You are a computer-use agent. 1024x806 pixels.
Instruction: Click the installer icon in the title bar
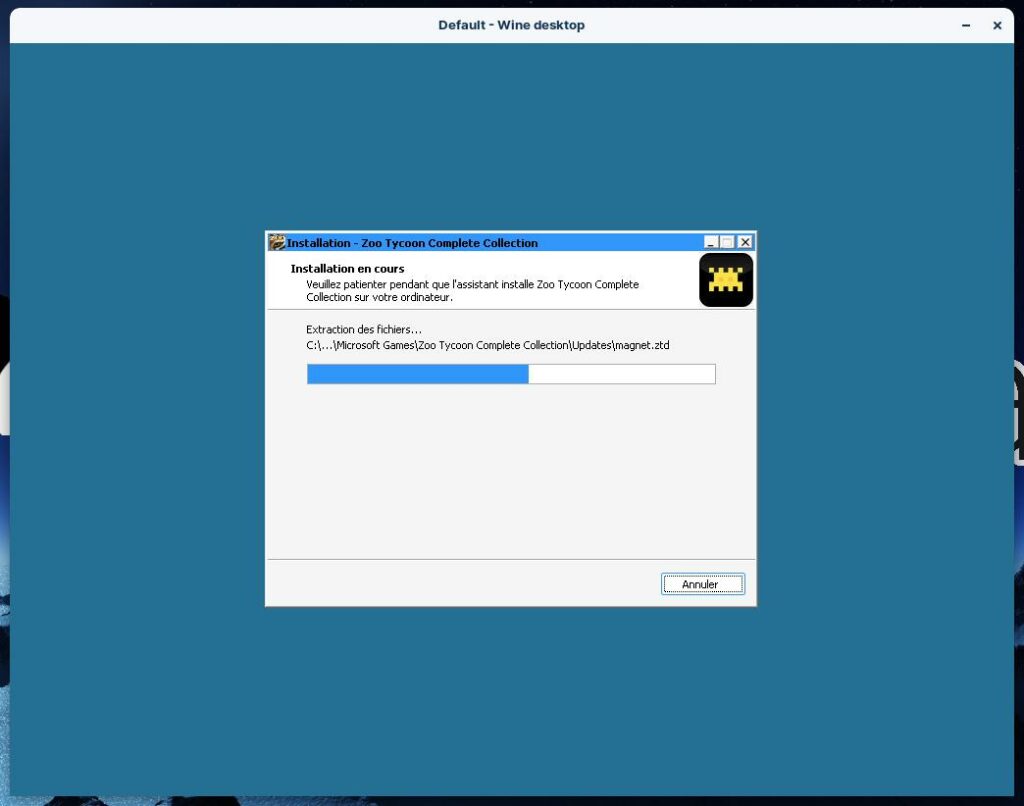click(276, 242)
